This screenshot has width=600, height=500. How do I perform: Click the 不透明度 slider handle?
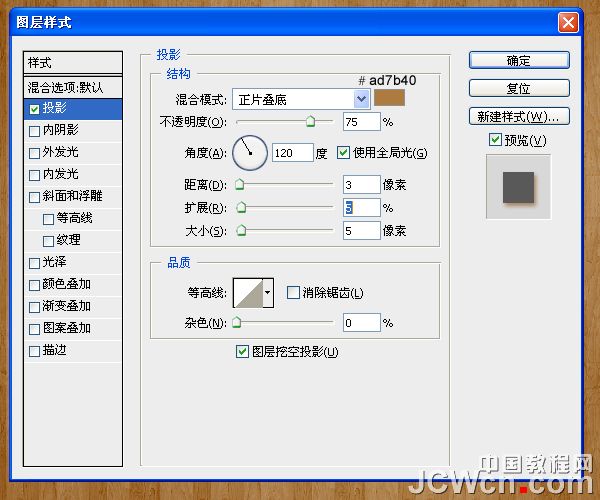click(310, 121)
